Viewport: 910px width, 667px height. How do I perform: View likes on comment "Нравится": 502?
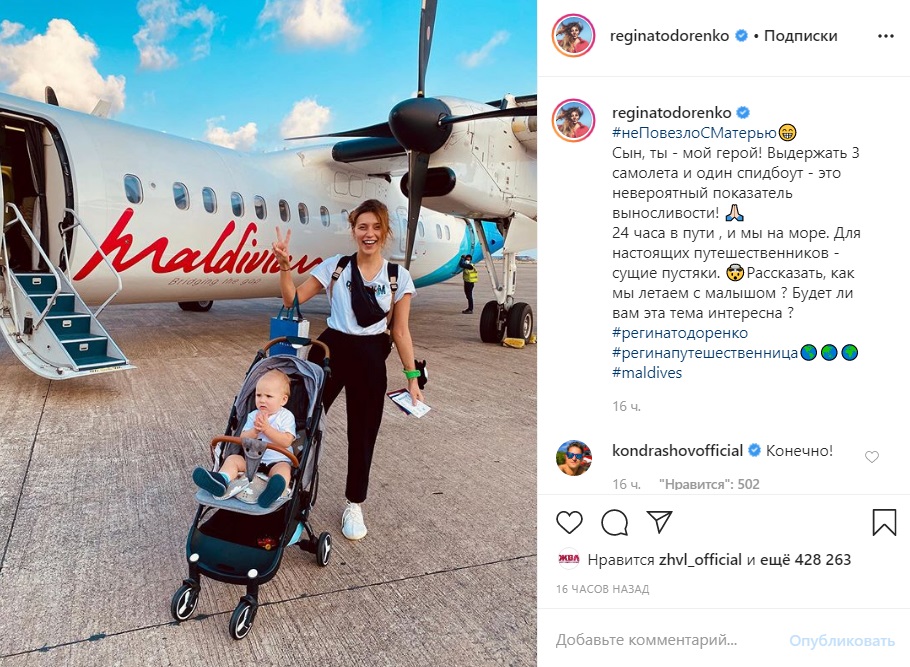pyautogui.click(x=709, y=484)
